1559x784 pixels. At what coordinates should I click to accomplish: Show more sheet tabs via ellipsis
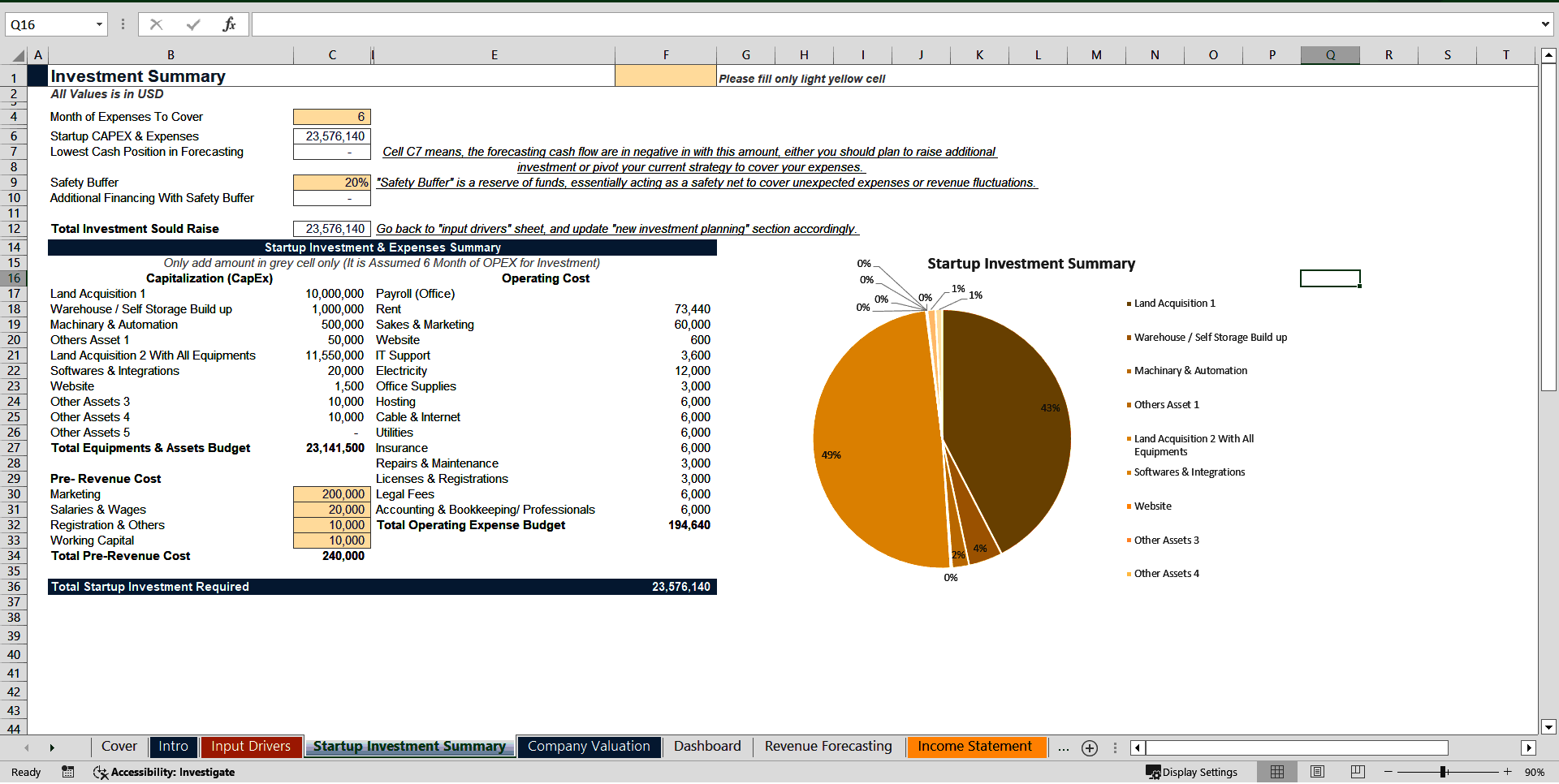(1064, 748)
